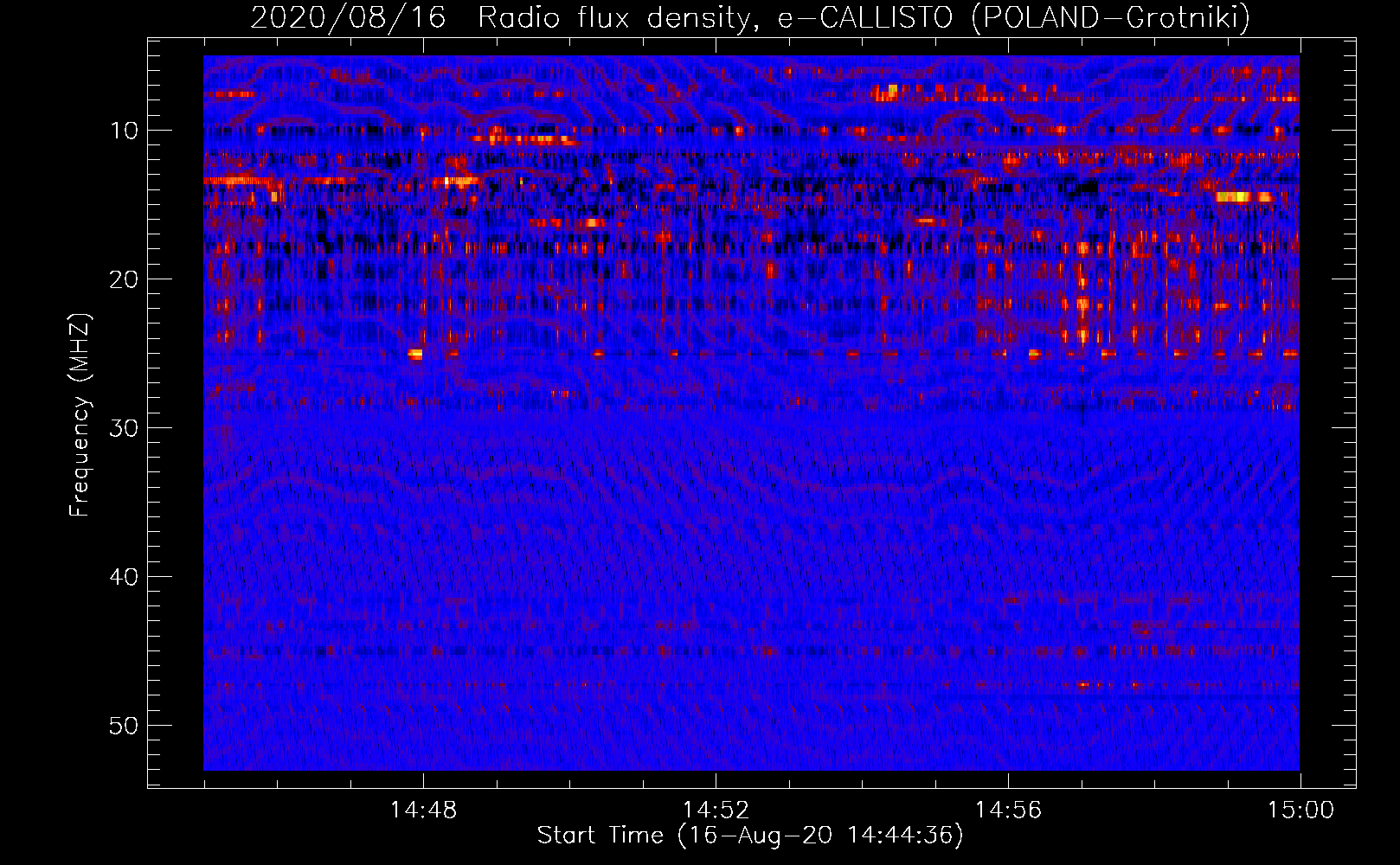
Task: Click the frequency tick label "40"
Action: (x=125, y=577)
